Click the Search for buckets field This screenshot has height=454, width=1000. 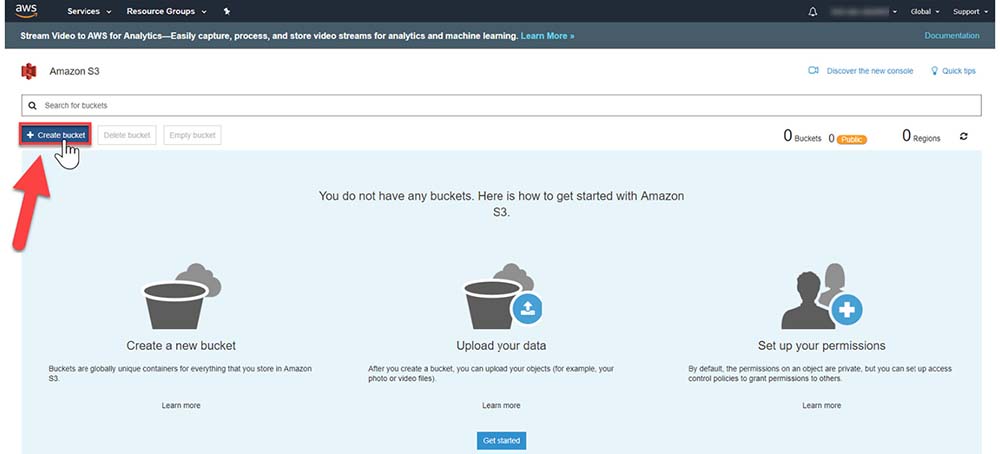coord(500,105)
